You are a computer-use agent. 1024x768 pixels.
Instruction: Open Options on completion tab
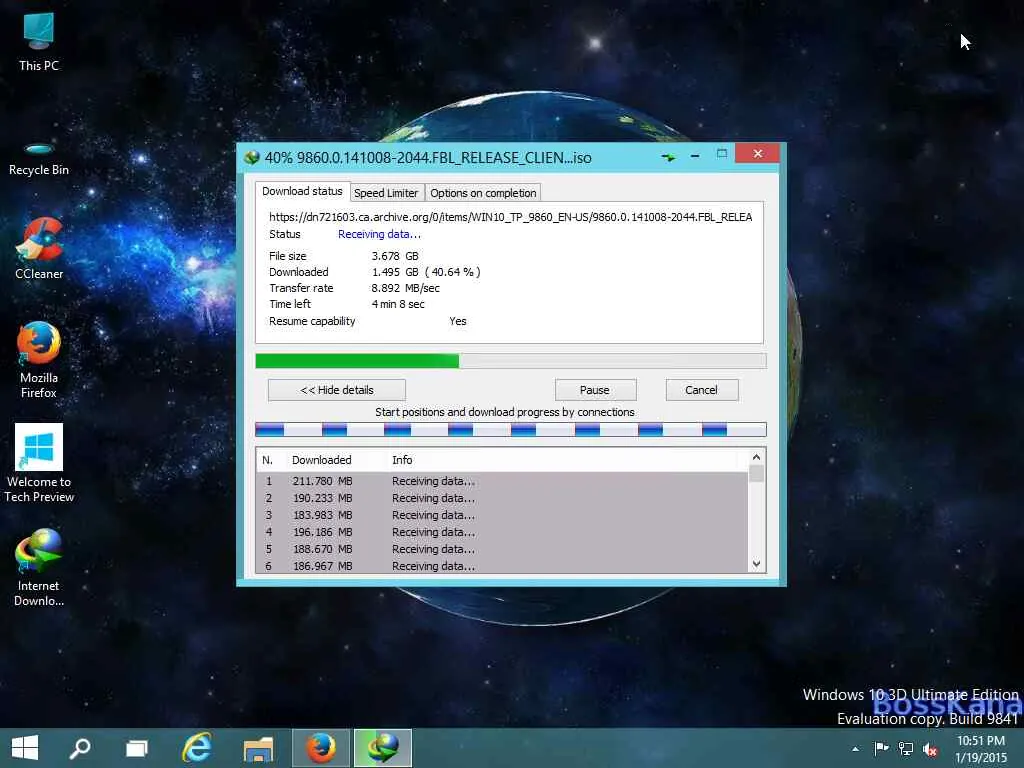coord(483,193)
